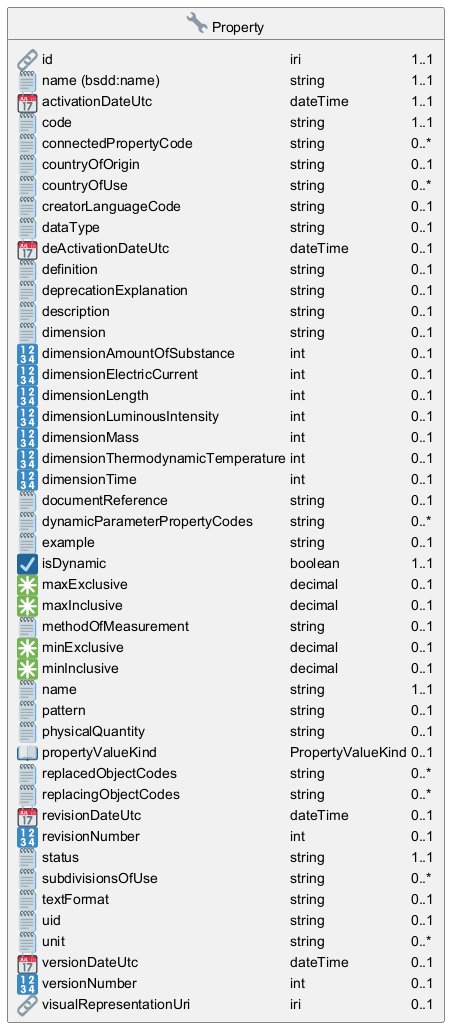Click the name (bsdd:name) attribute label
This screenshot has height=1034, width=456.
coord(101,80)
